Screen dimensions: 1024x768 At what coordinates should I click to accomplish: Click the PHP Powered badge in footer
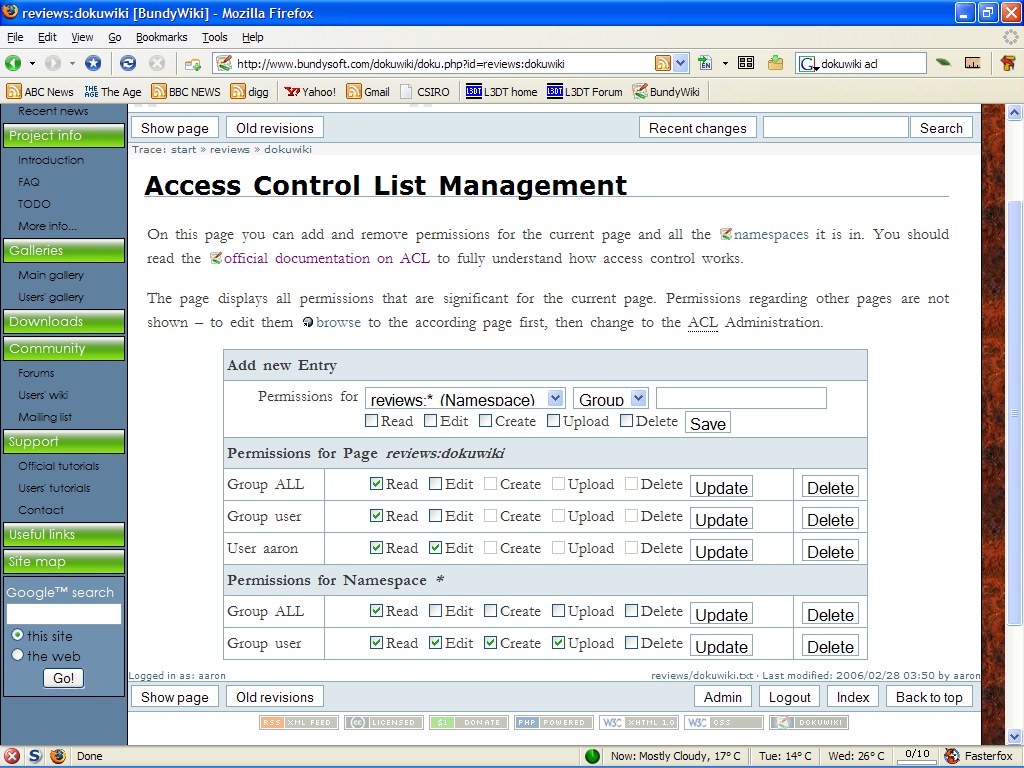[x=553, y=722]
